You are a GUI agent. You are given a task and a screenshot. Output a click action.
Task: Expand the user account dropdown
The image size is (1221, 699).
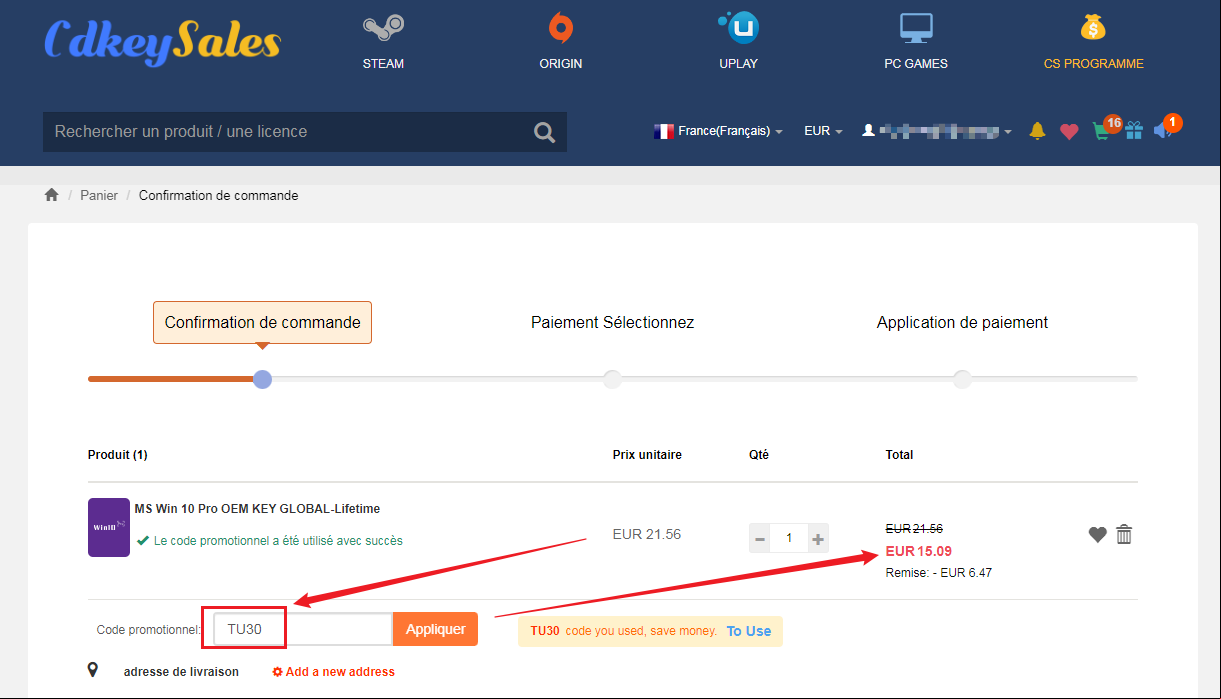pyautogui.click(x=937, y=131)
